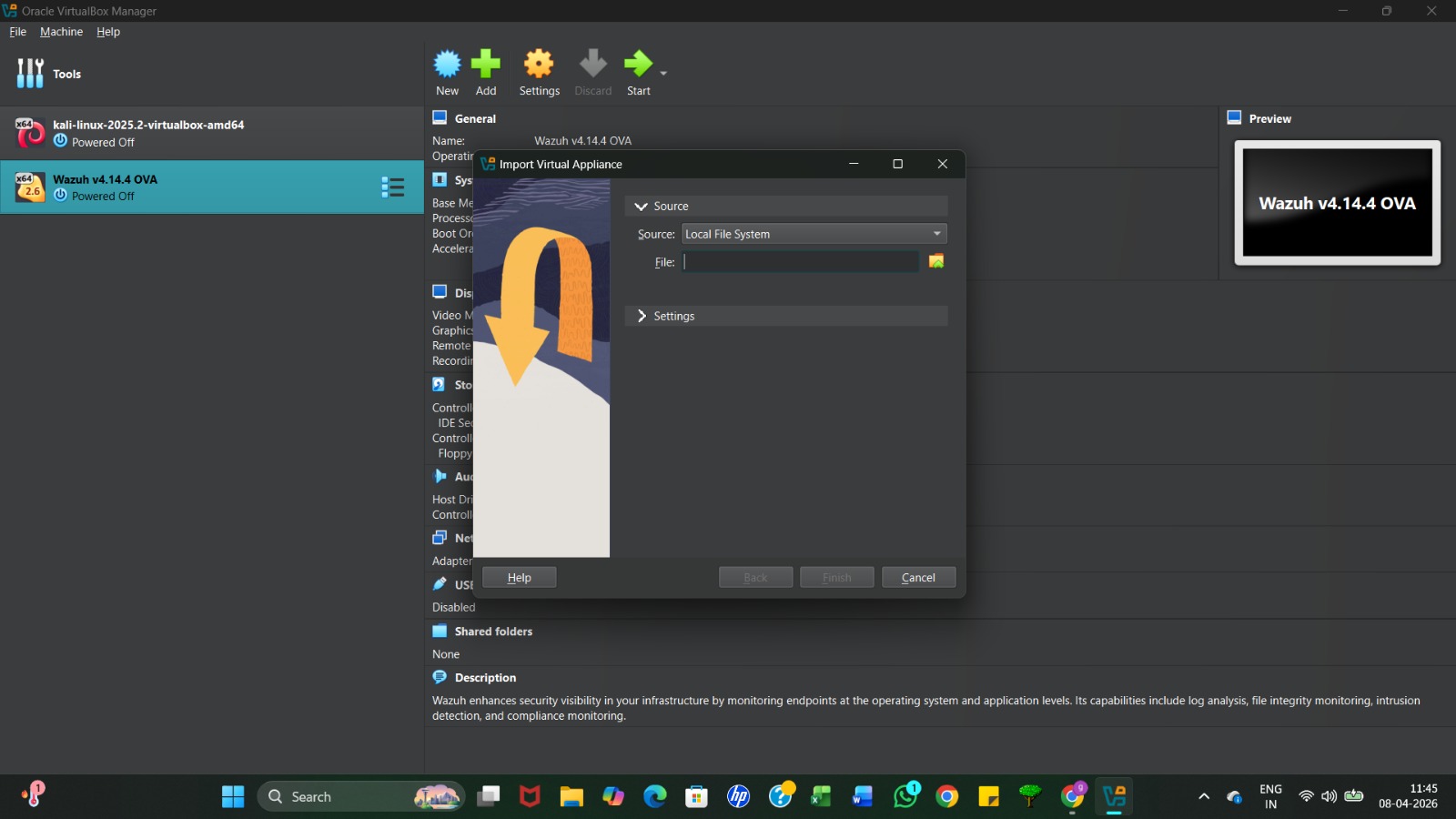Collapse the Source section in import dialog

coord(641,207)
